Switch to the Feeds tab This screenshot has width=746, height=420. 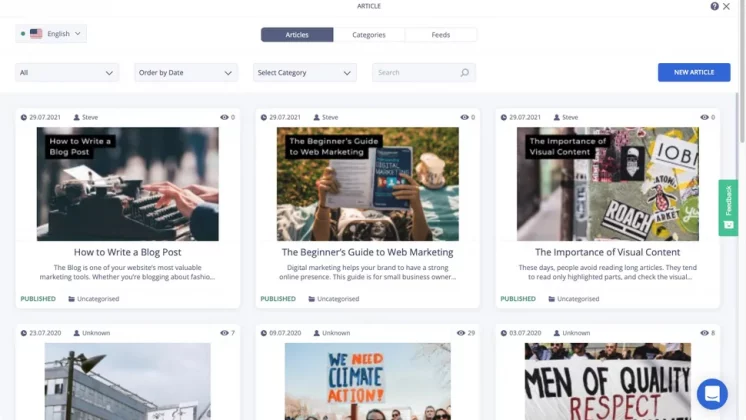440,35
